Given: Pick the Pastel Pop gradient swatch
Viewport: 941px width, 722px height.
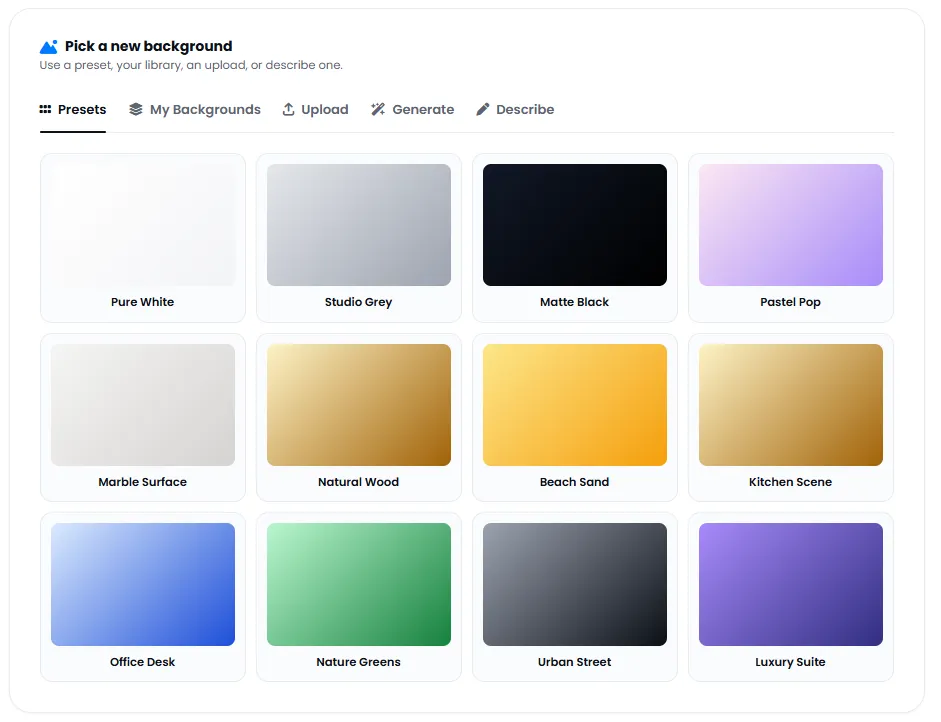Looking at the screenshot, I should tap(791, 225).
